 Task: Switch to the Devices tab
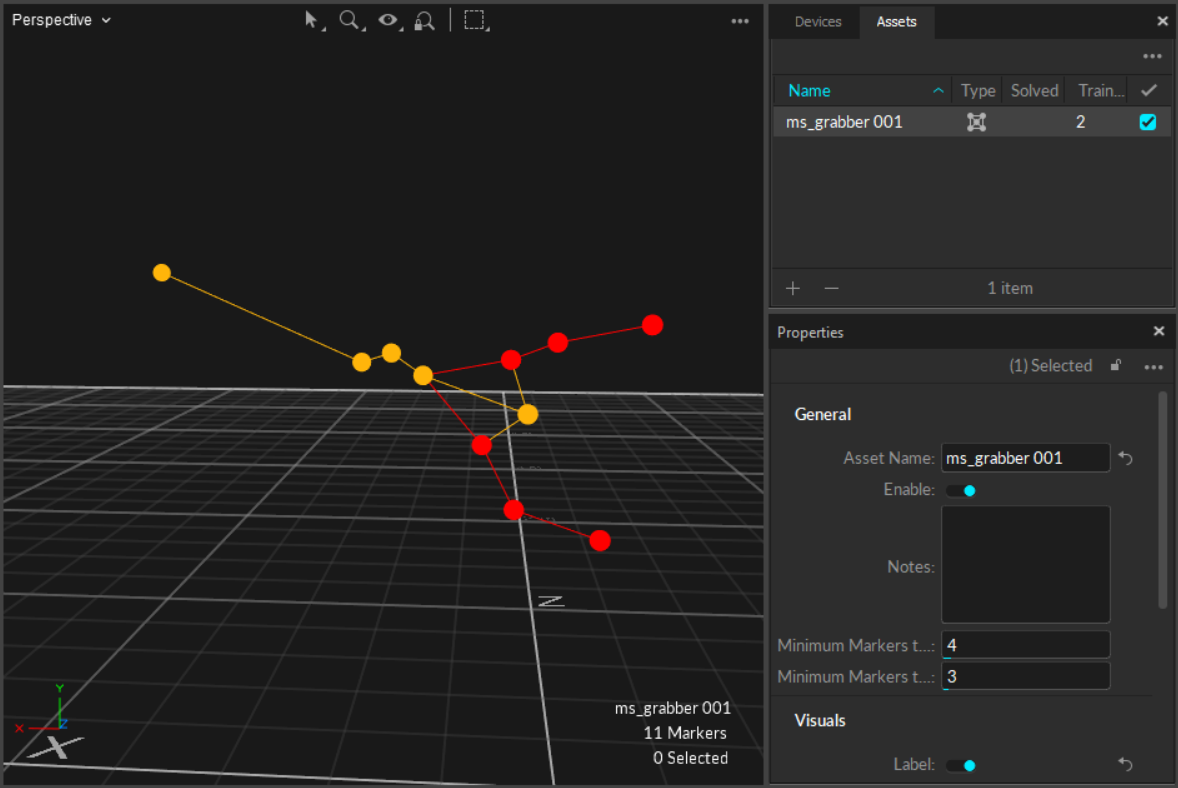817,22
